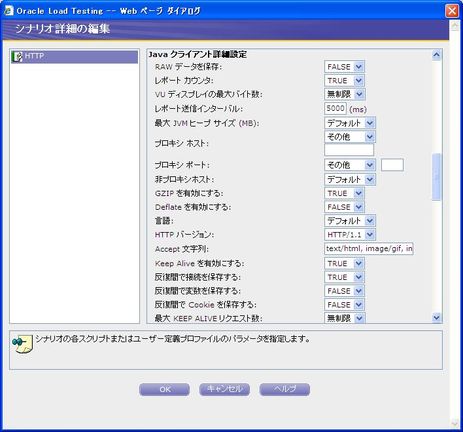Open 反復間で接続を保存する dropdown
The width and height of the screenshot is (463, 432).
pos(345,277)
